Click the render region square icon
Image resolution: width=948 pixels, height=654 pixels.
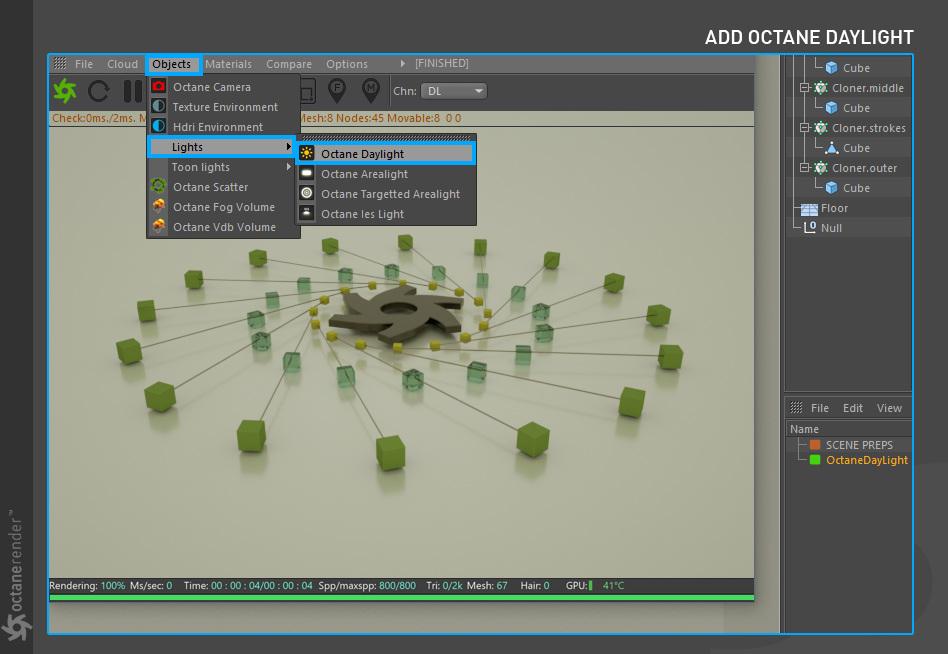pos(307,91)
